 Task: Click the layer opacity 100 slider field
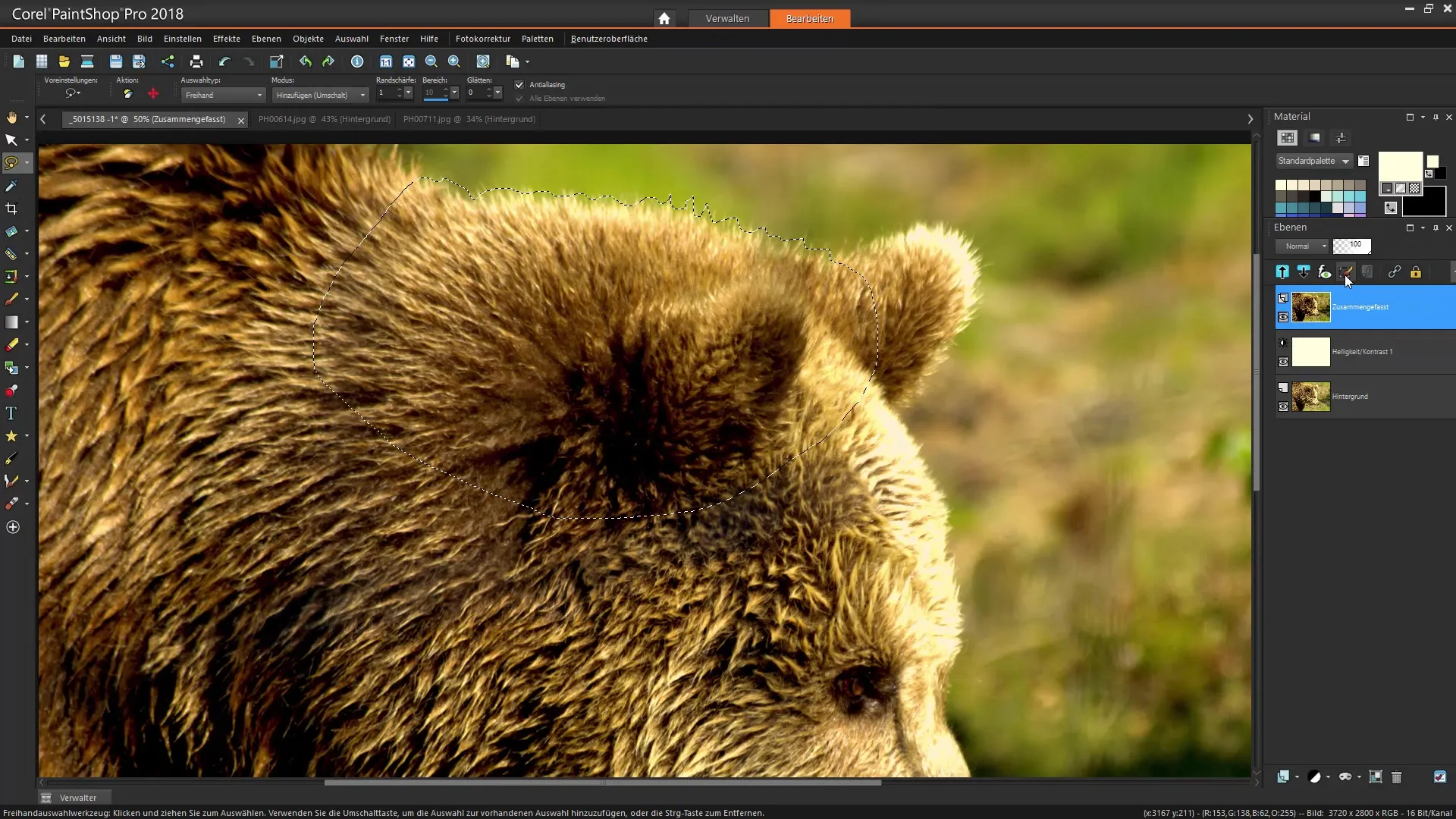(x=1352, y=246)
